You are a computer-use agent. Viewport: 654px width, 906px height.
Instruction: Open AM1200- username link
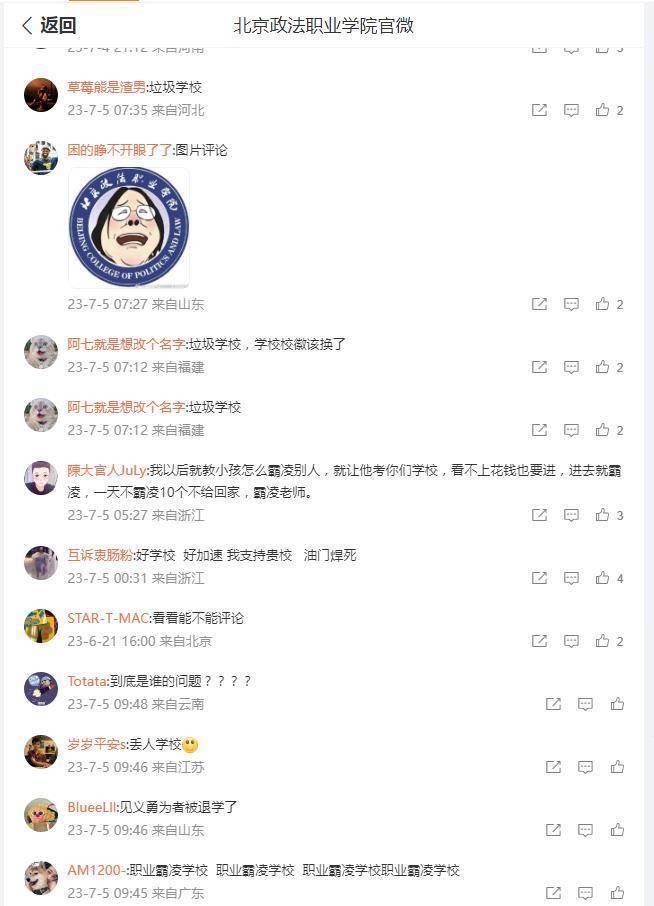click(x=96, y=870)
